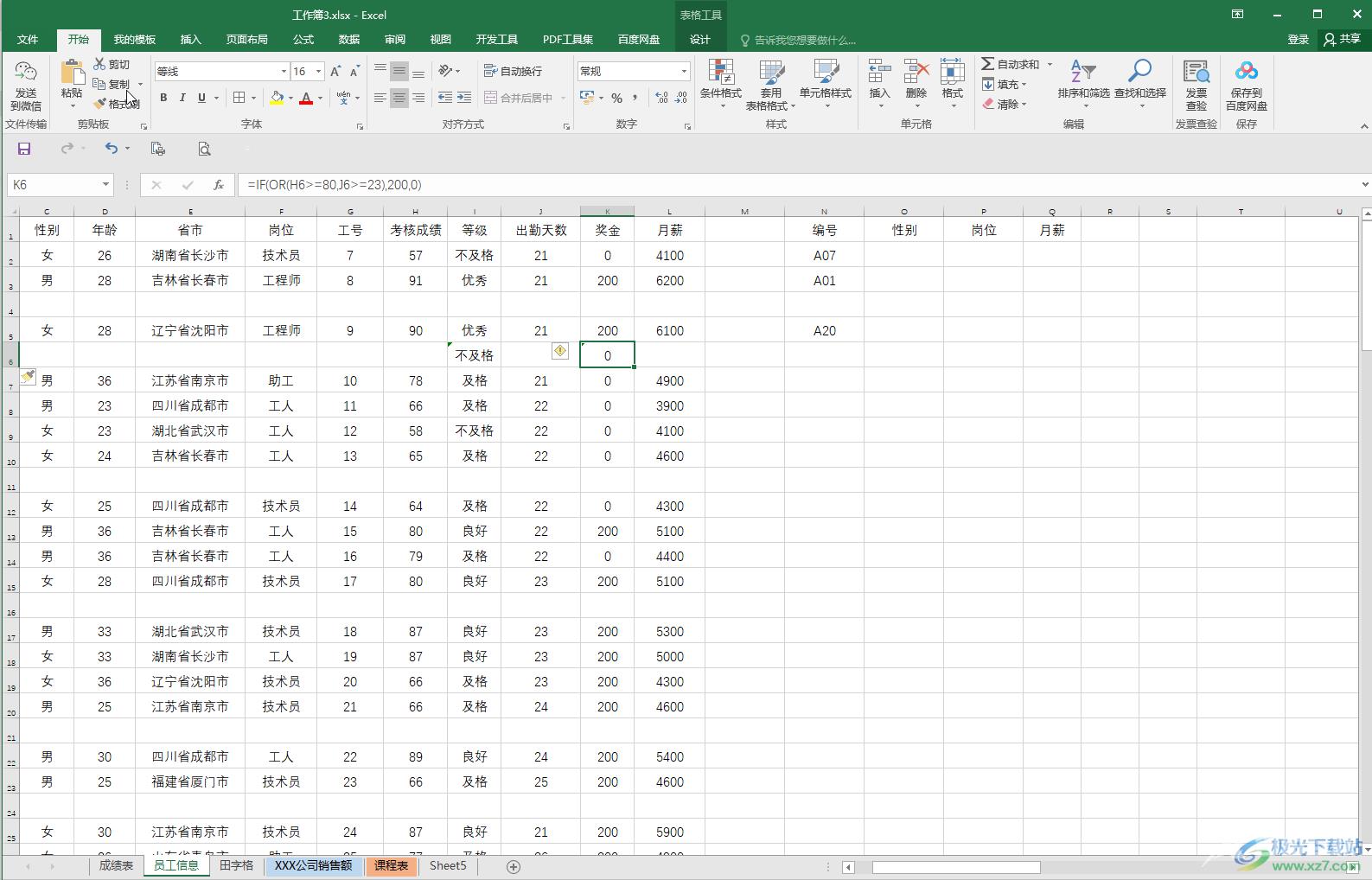Click the Cell Styles (单元格样式) button
The image size is (1372, 880).
(826, 84)
